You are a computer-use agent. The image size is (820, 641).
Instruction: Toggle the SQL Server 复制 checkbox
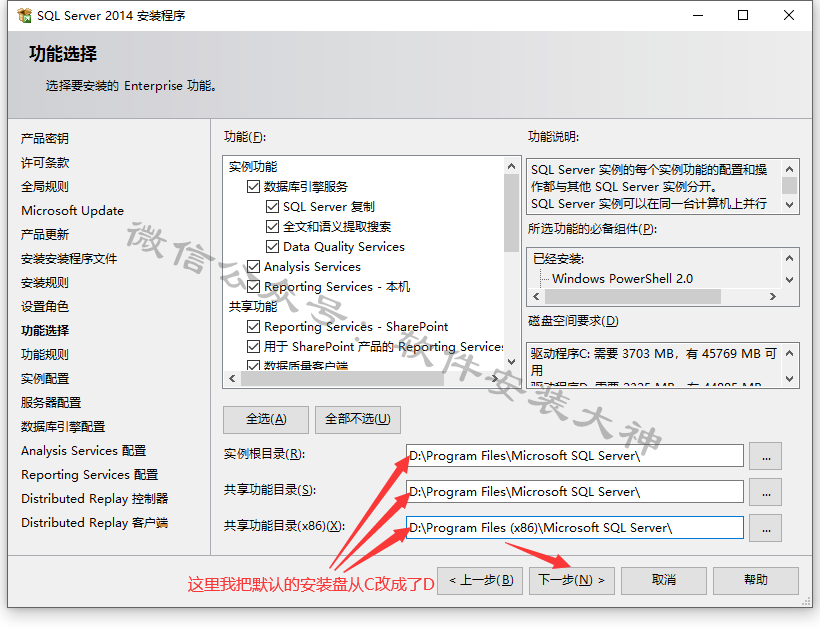(x=272, y=207)
